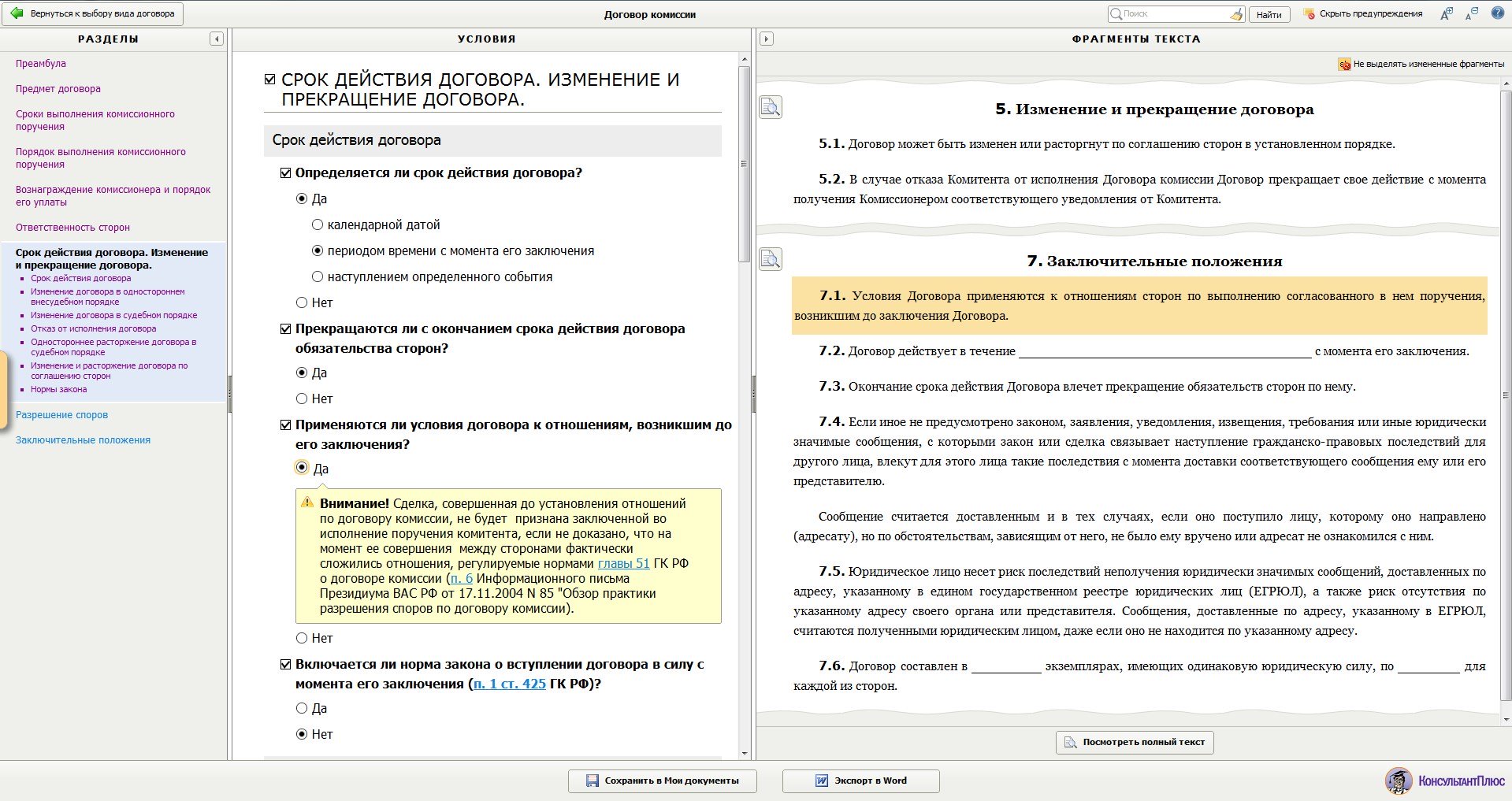Image resolution: width=1512 pixels, height=801 pixels.
Task: Clear the search field with broom icon
Action: tap(1236, 14)
